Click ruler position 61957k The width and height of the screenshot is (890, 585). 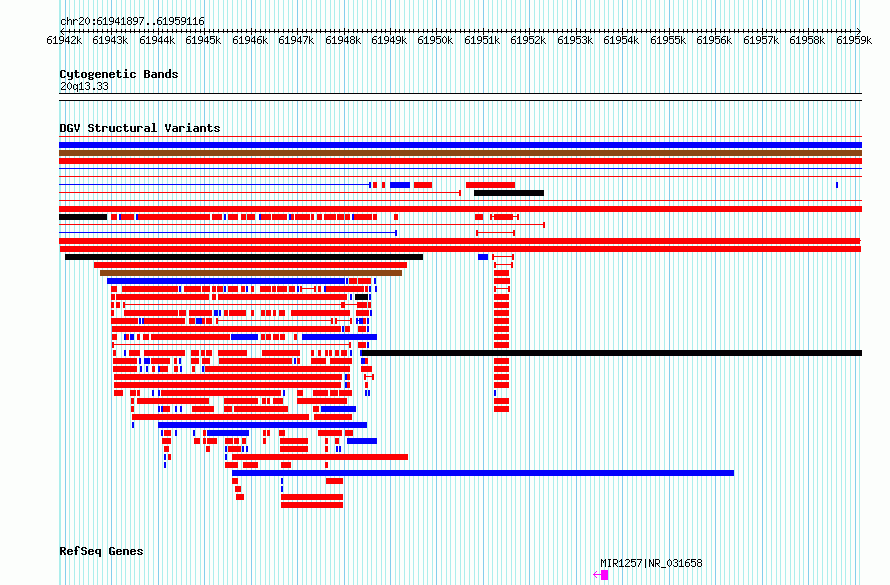(761, 40)
